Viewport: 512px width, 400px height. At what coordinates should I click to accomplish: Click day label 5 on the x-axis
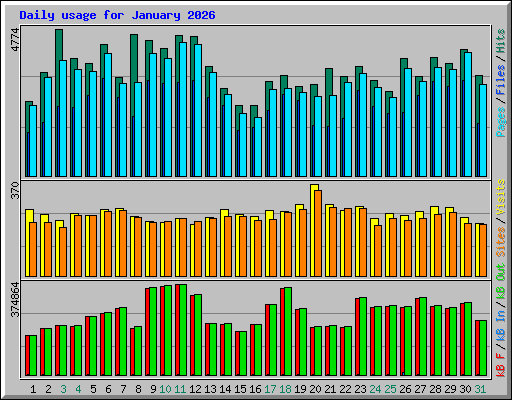(93, 389)
